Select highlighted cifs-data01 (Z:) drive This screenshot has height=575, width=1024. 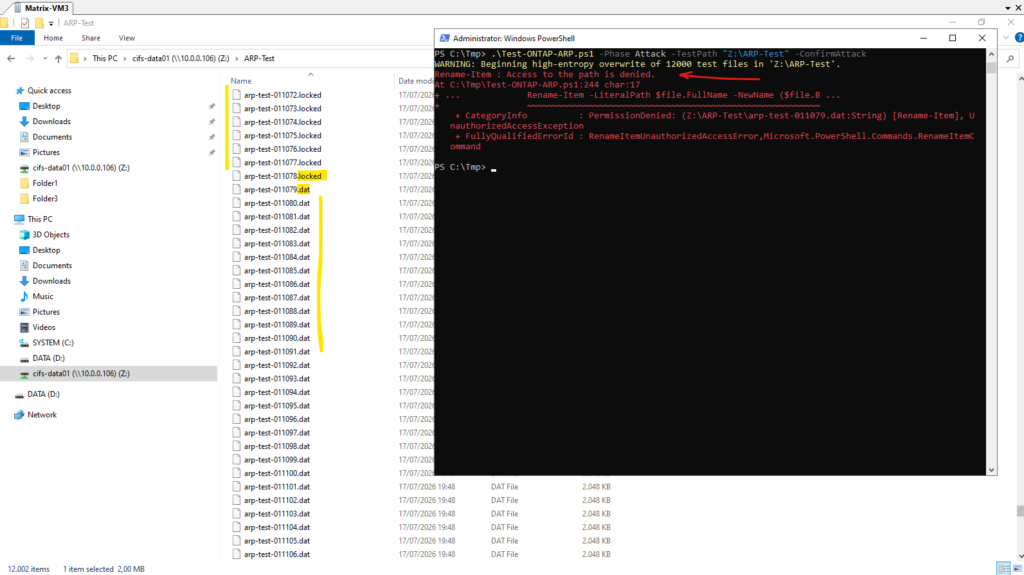click(81, 374)
